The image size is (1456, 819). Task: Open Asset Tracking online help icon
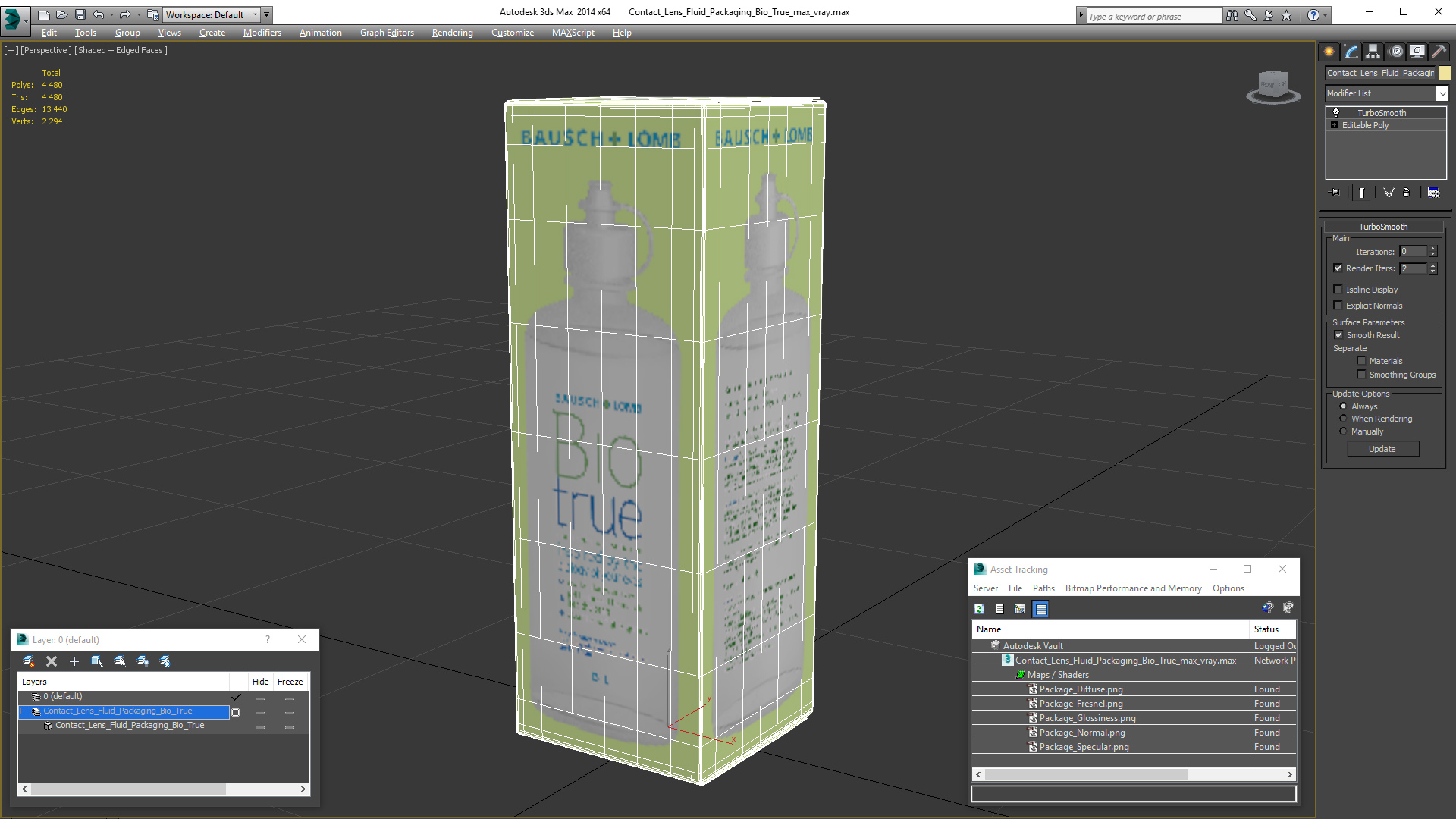point(1268,608)
